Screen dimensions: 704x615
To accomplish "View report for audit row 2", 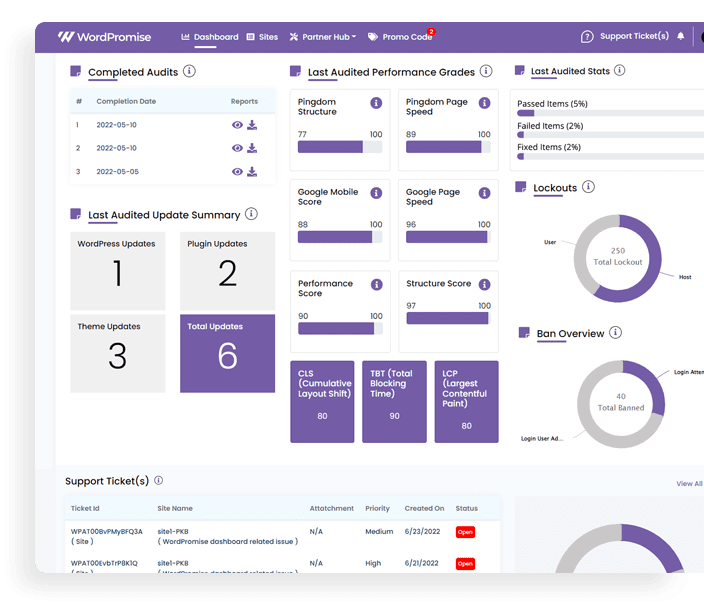I will (x=237, y=148).
